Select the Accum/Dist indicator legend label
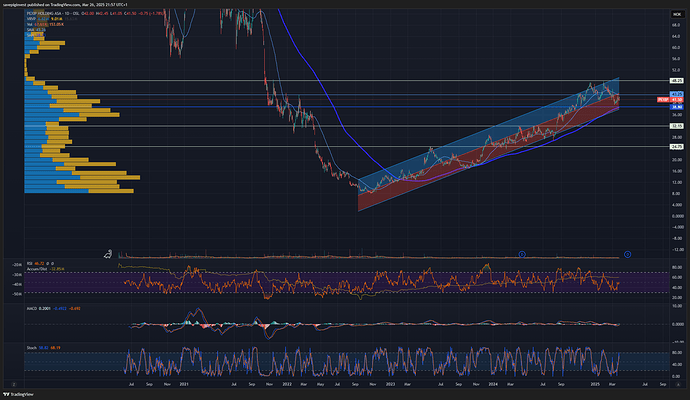 [37, 269]
